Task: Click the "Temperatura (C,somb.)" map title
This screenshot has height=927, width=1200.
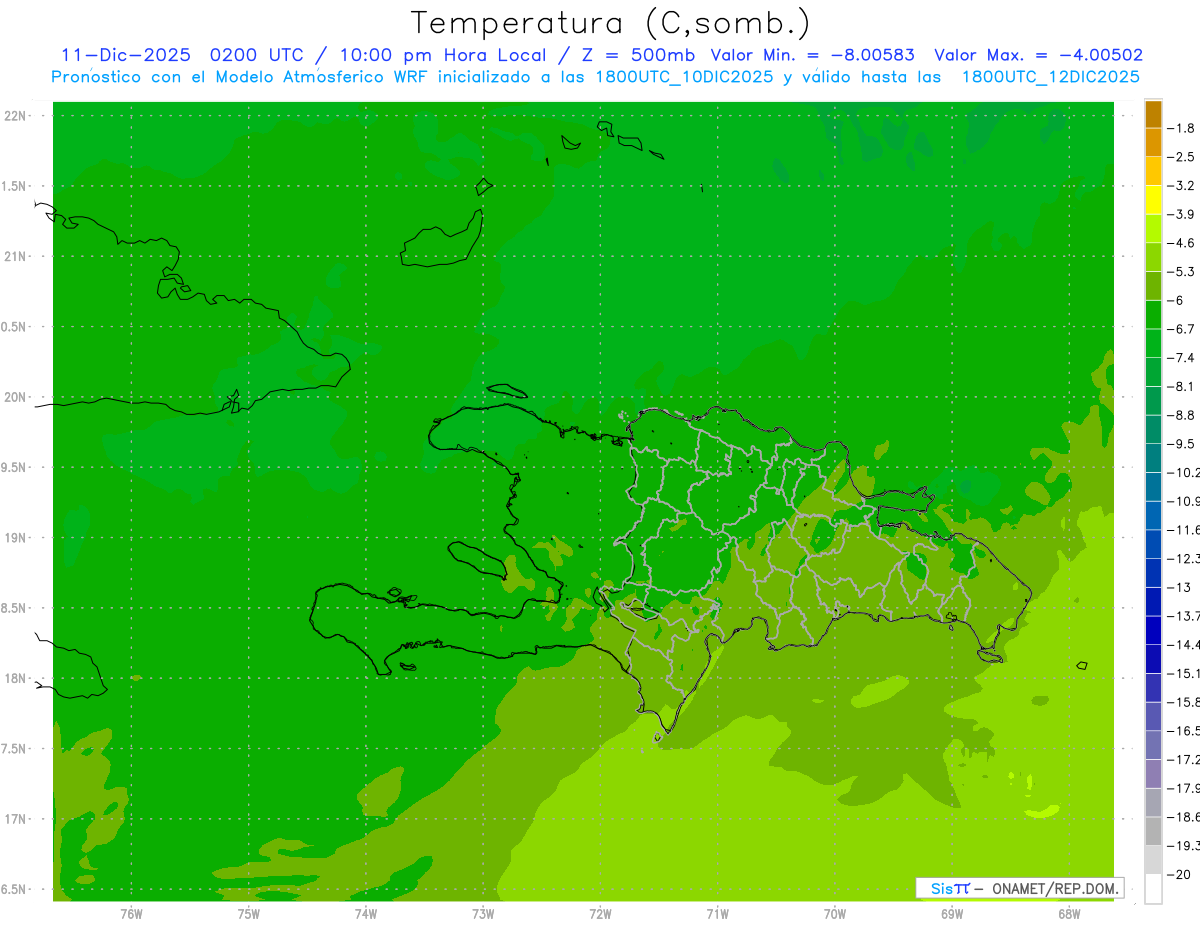Action: [x=611, y=22]
